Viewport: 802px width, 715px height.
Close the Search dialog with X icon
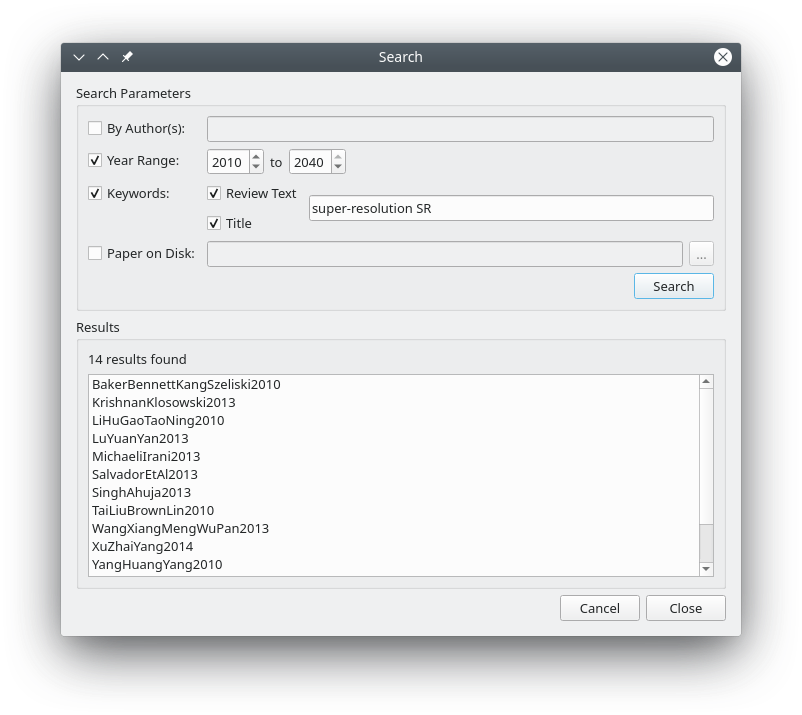pos(722,57)
